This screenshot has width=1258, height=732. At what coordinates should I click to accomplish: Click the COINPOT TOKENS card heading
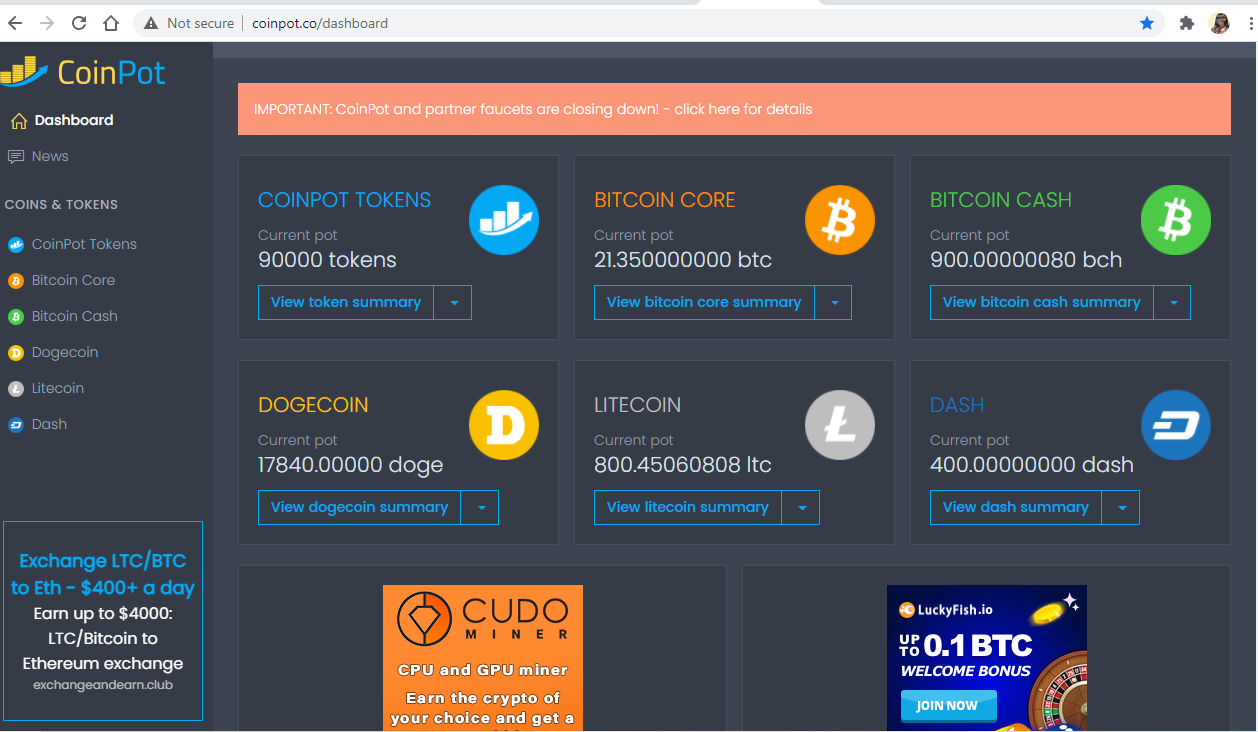coord(345,200)
